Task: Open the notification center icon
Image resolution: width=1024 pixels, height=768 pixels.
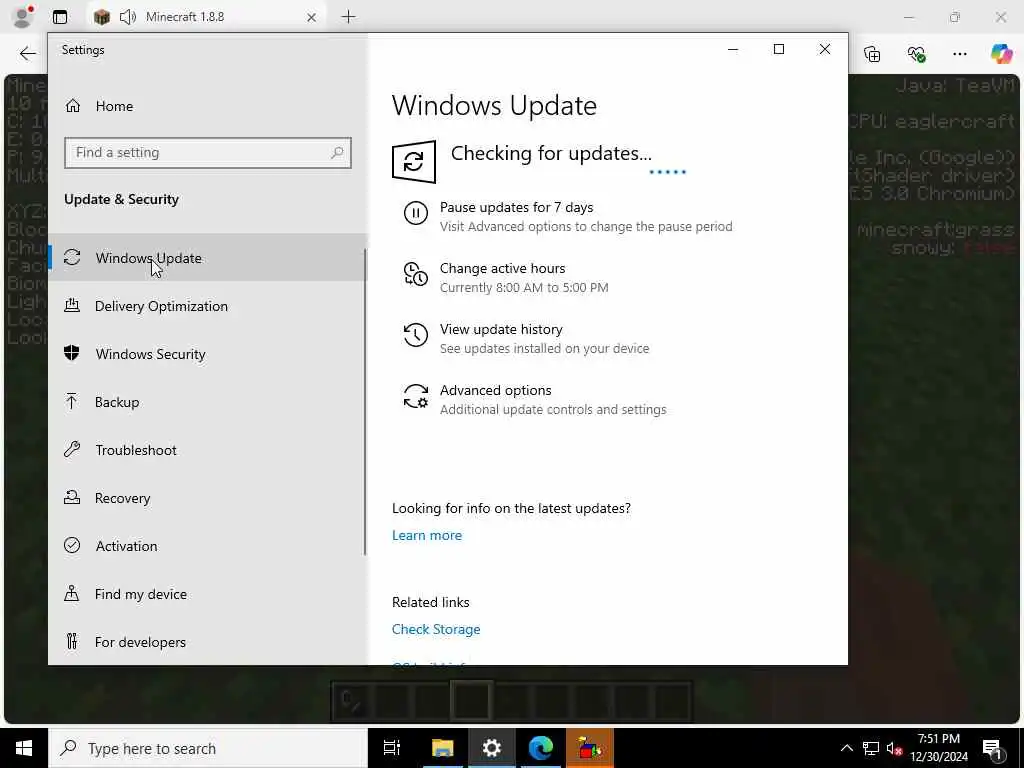Action: [x=991, y=748]
